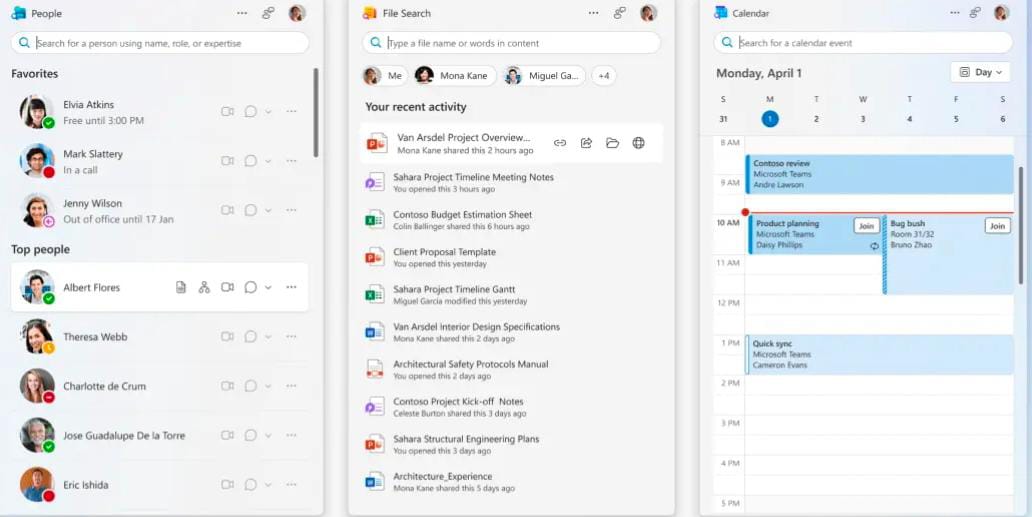Click the Calendar panel vertical scrollbar
The width and height of the screenshot is (1032, 517).
(1021, 224)
